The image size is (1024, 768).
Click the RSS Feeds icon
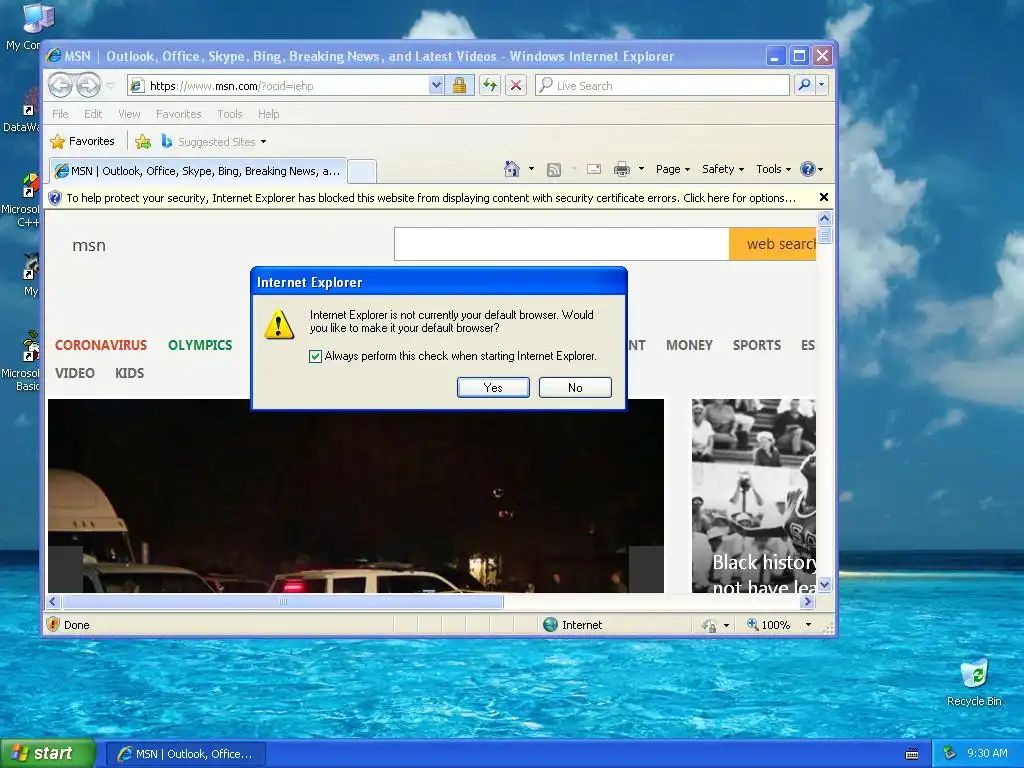click(554, 170)
